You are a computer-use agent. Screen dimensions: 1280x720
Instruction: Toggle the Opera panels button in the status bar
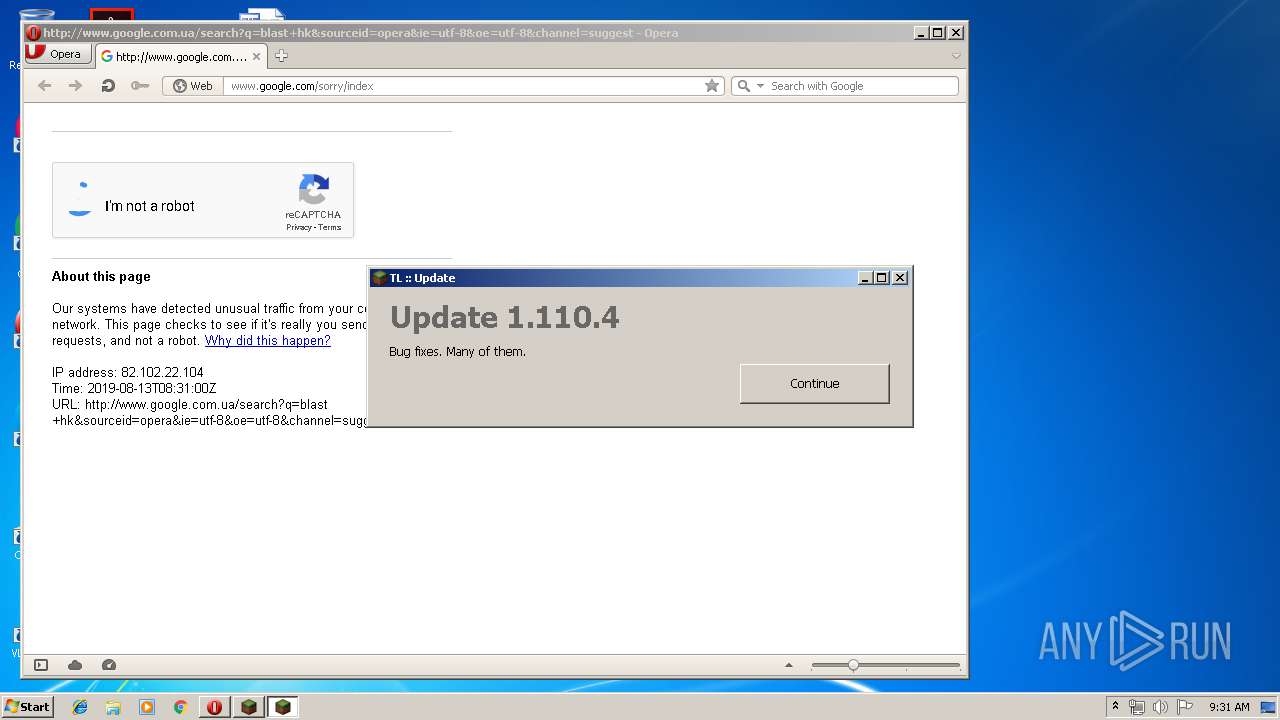coord(41,665)
